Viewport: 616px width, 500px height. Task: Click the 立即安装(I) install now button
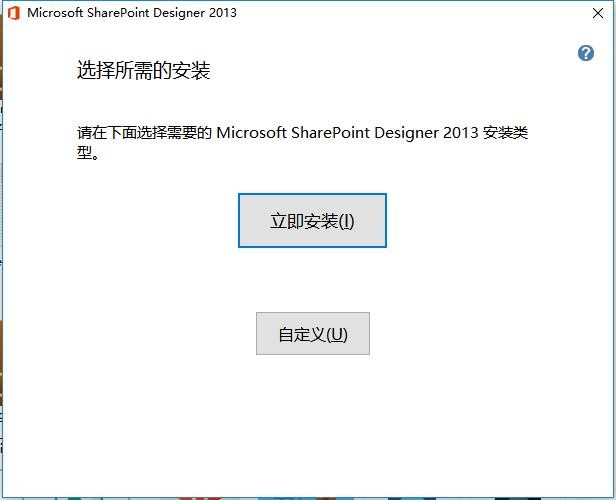(312, 220)
